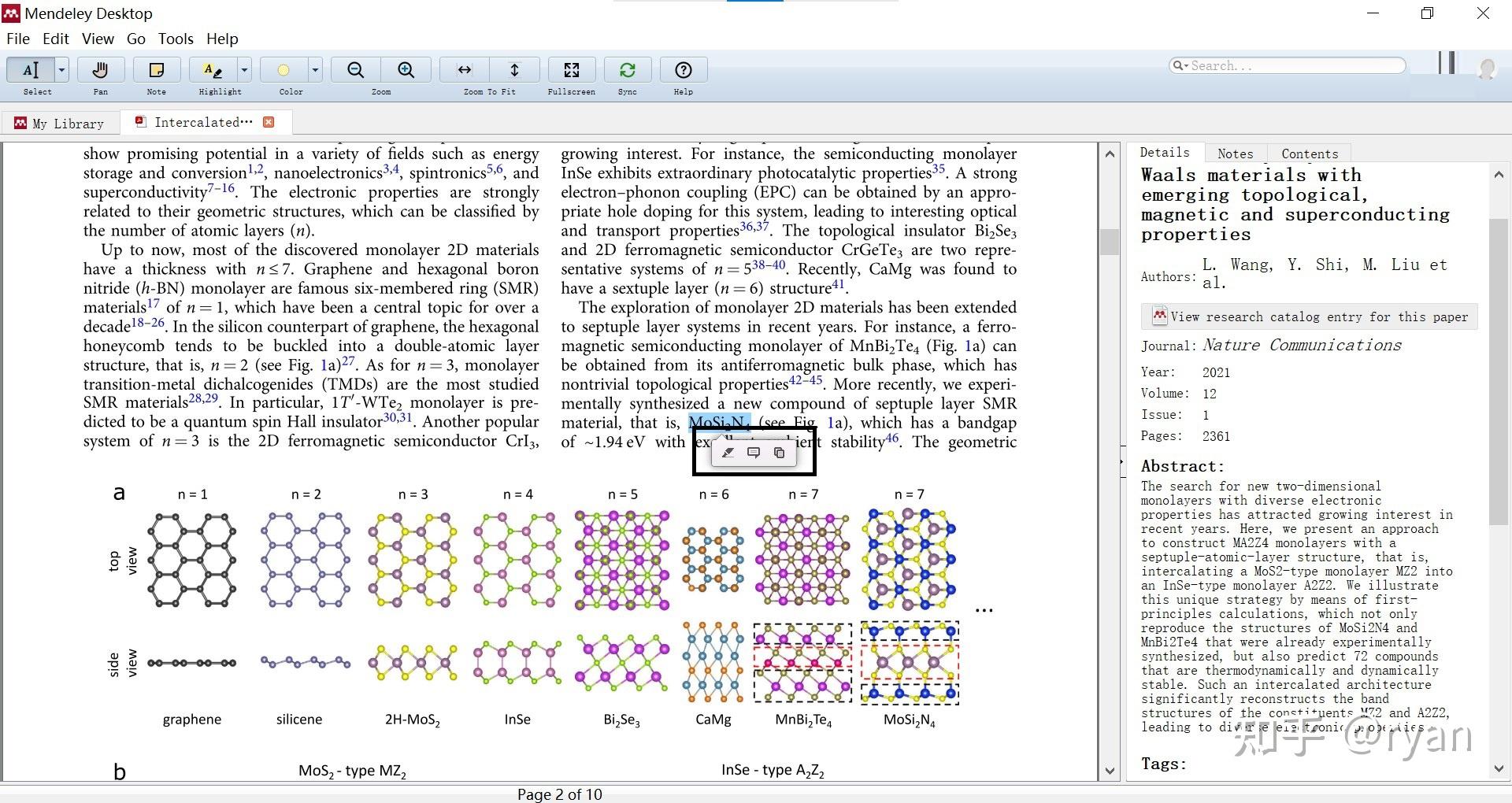
Task: Select the Intercalated document tab
Action: [203, 122]
